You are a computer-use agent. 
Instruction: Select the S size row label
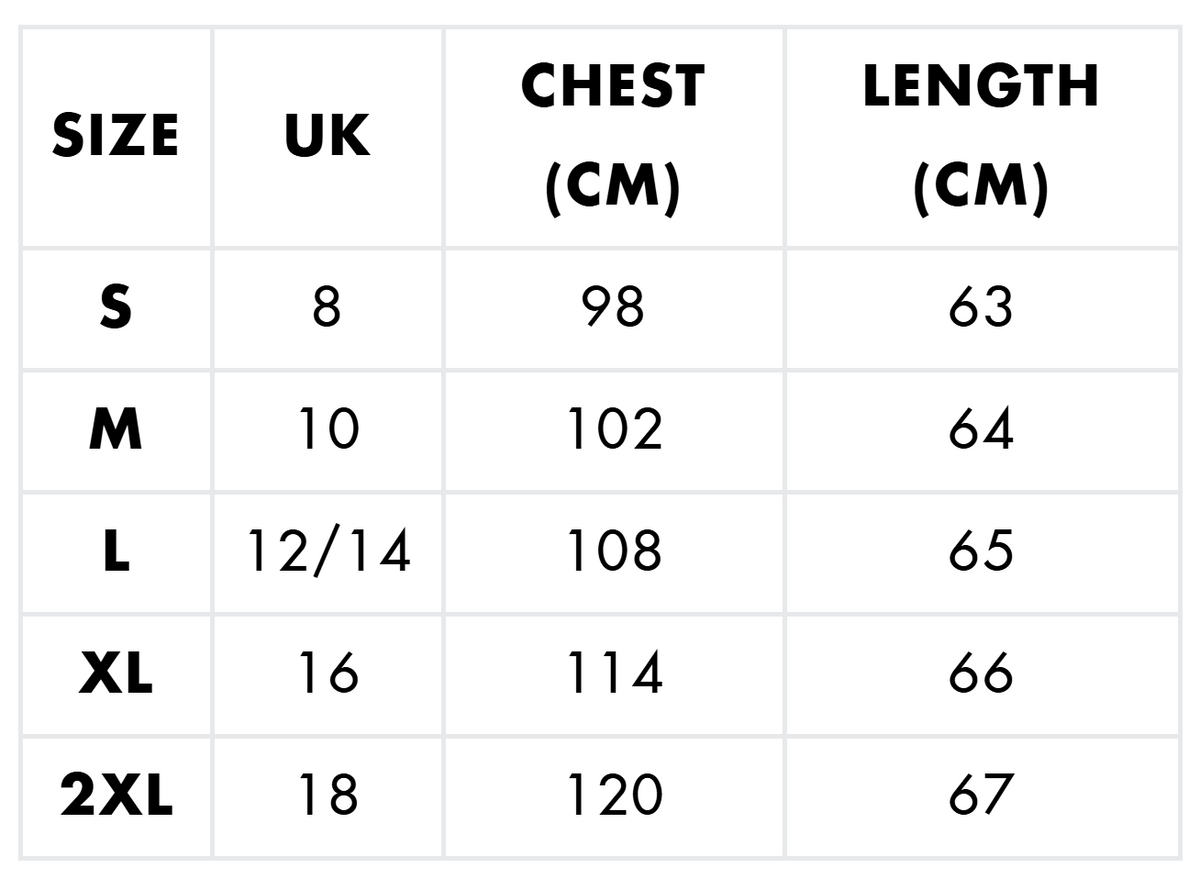point(116,308)
